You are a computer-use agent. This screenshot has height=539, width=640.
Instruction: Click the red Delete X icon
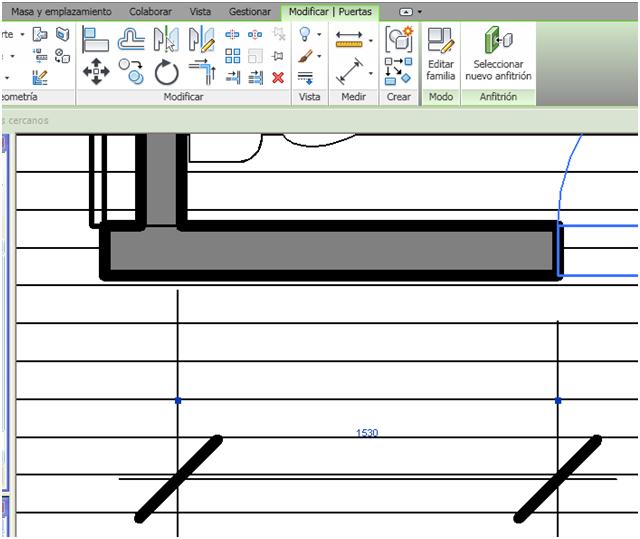(278, 77)
